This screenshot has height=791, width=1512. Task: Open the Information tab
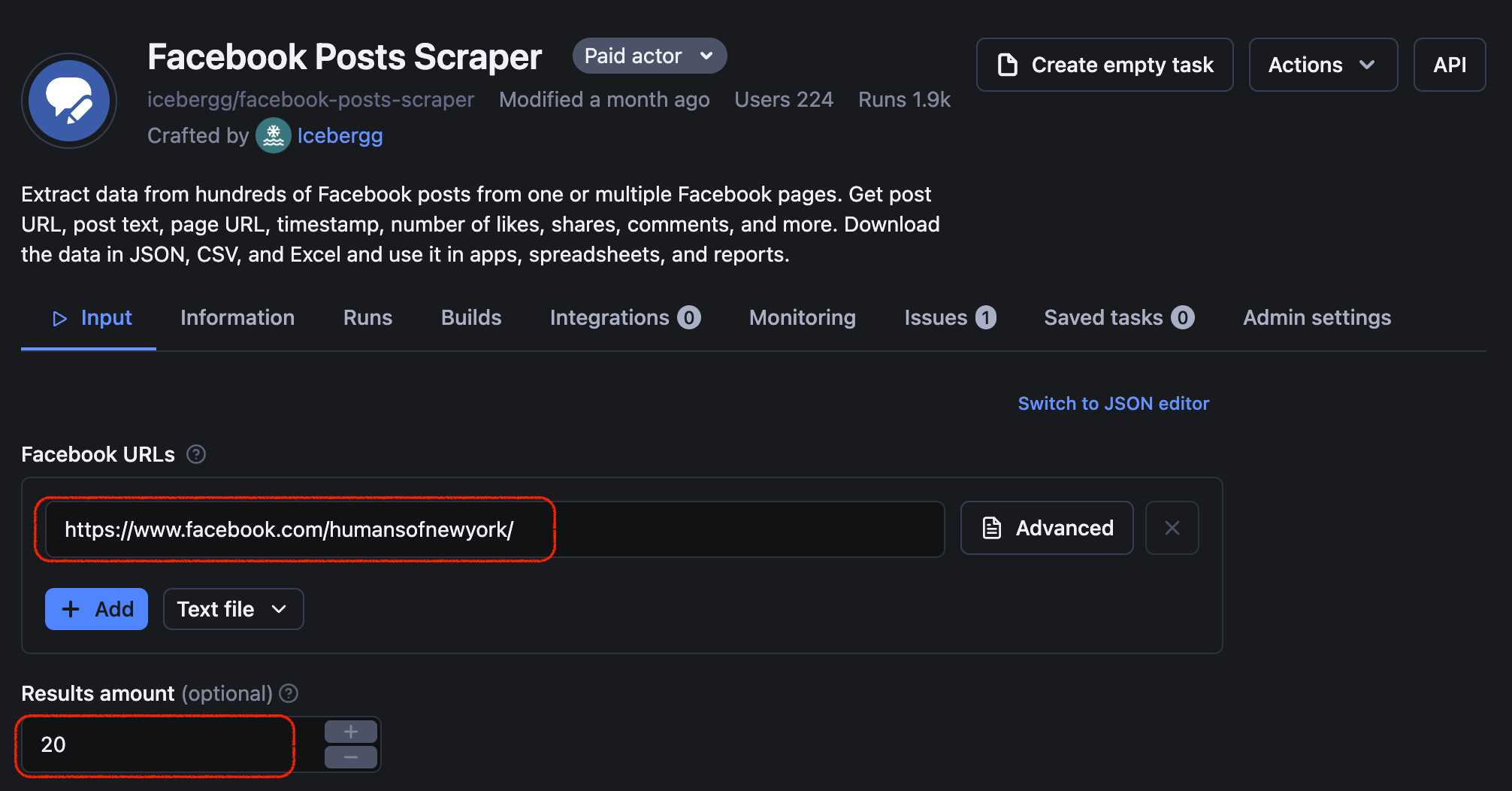pyautogui.click(x=237, y=317)
